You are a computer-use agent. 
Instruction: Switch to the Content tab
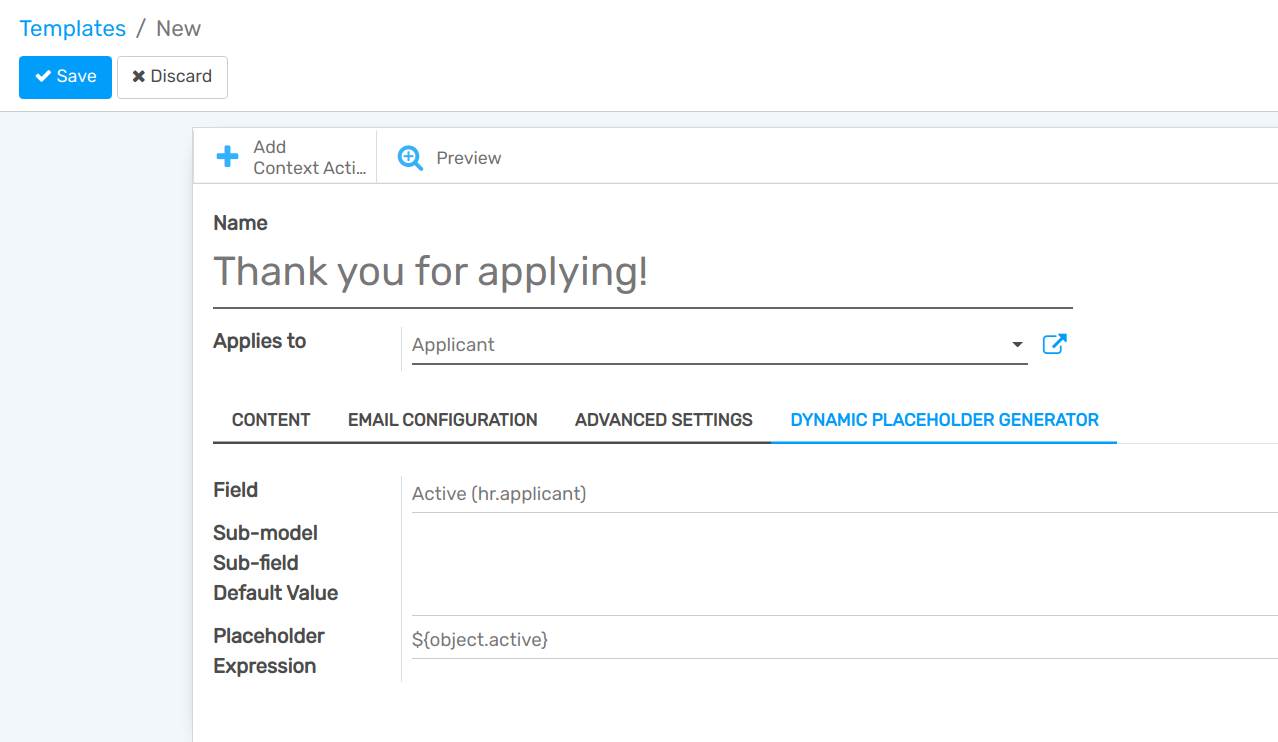point(270,420)
